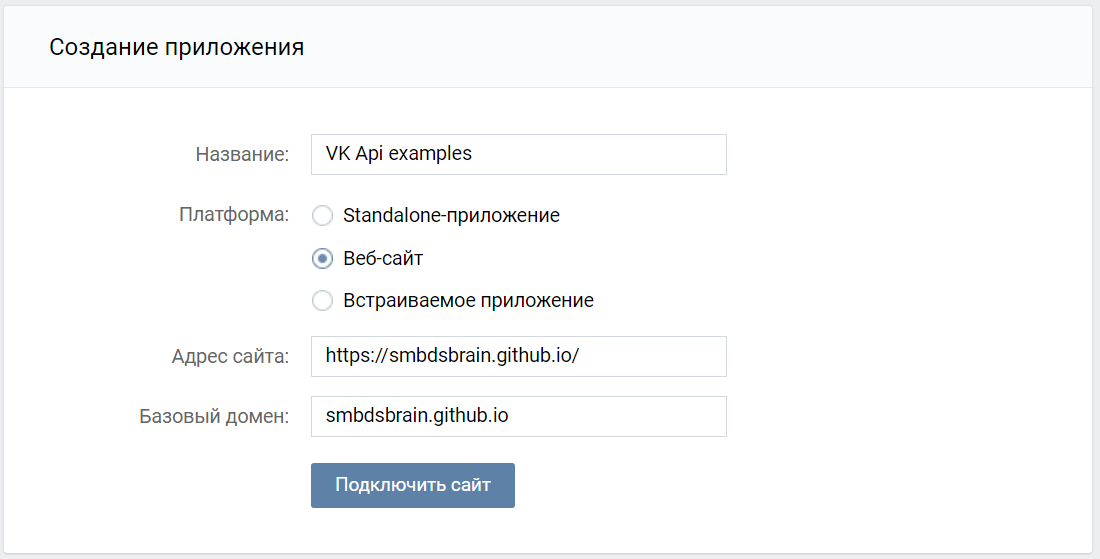Screen dimensions: 1100x559
Task: Select the Встраиваемое приложение radio option
Action: [x=322, y=300]
